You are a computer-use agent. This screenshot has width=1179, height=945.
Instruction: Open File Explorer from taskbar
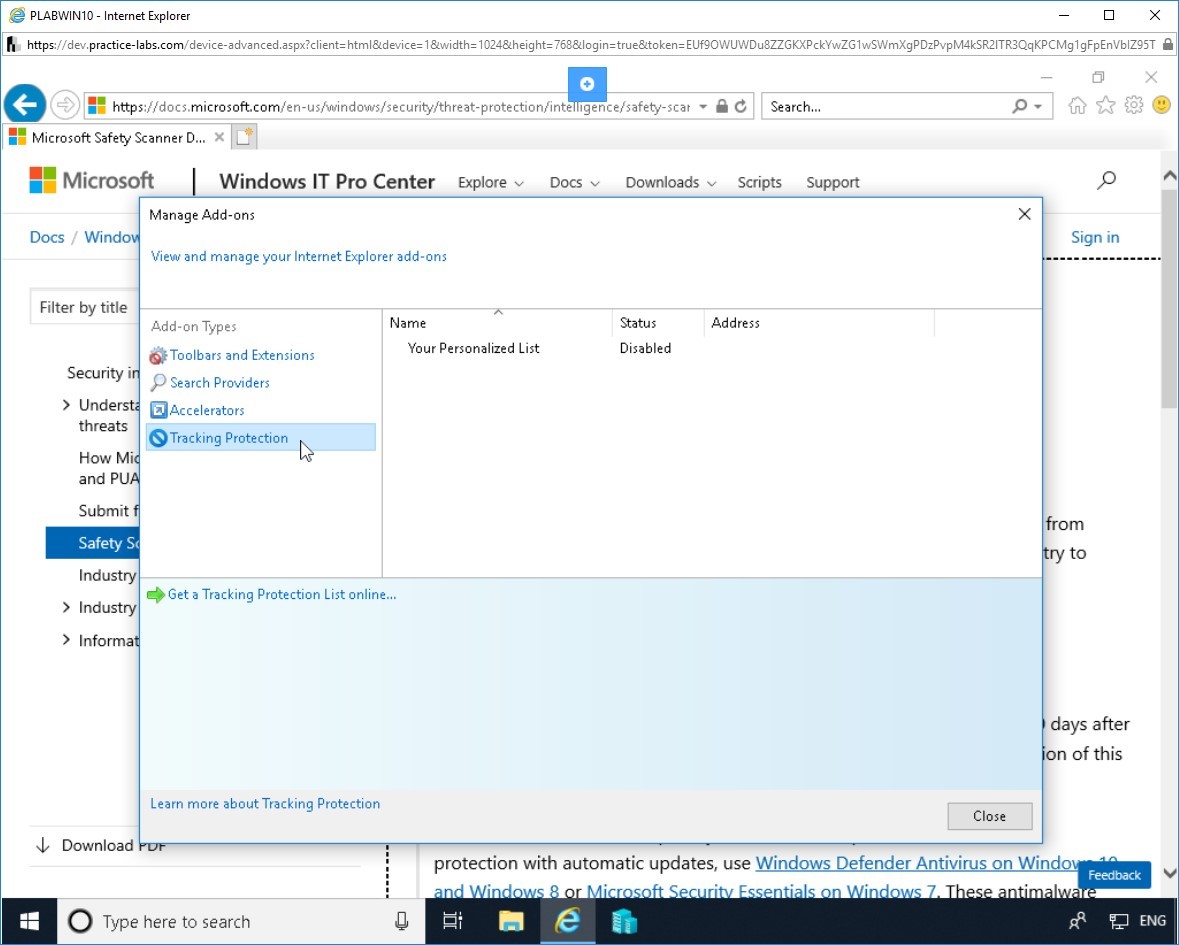(511, 921)
